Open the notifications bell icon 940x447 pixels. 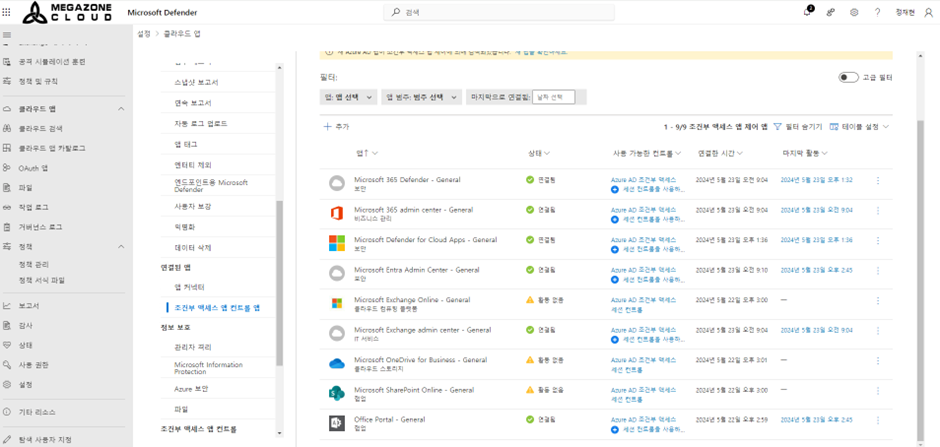tap(807, 12)
